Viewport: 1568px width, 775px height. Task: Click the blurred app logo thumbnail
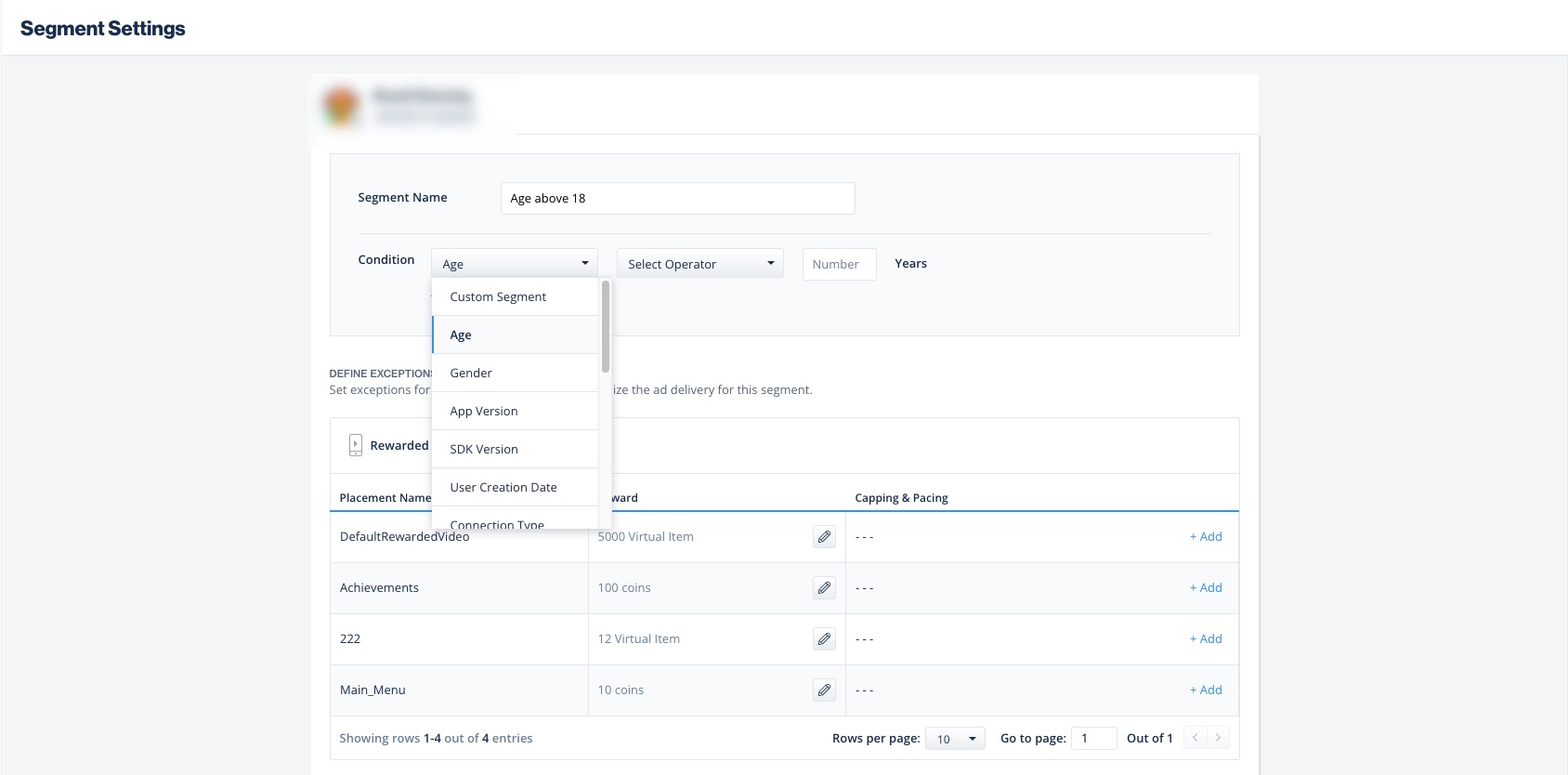(342, 106)
